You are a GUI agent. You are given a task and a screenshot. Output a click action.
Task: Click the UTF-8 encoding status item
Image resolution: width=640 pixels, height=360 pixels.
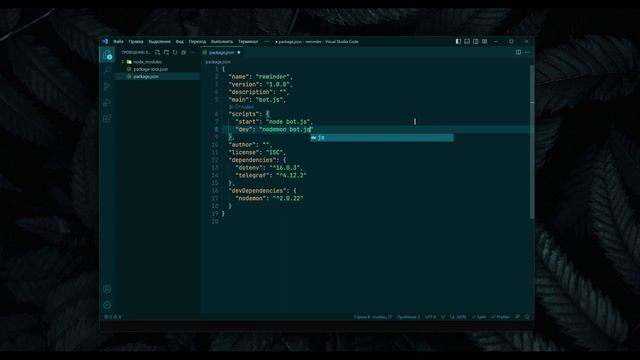tap(430, 317)
